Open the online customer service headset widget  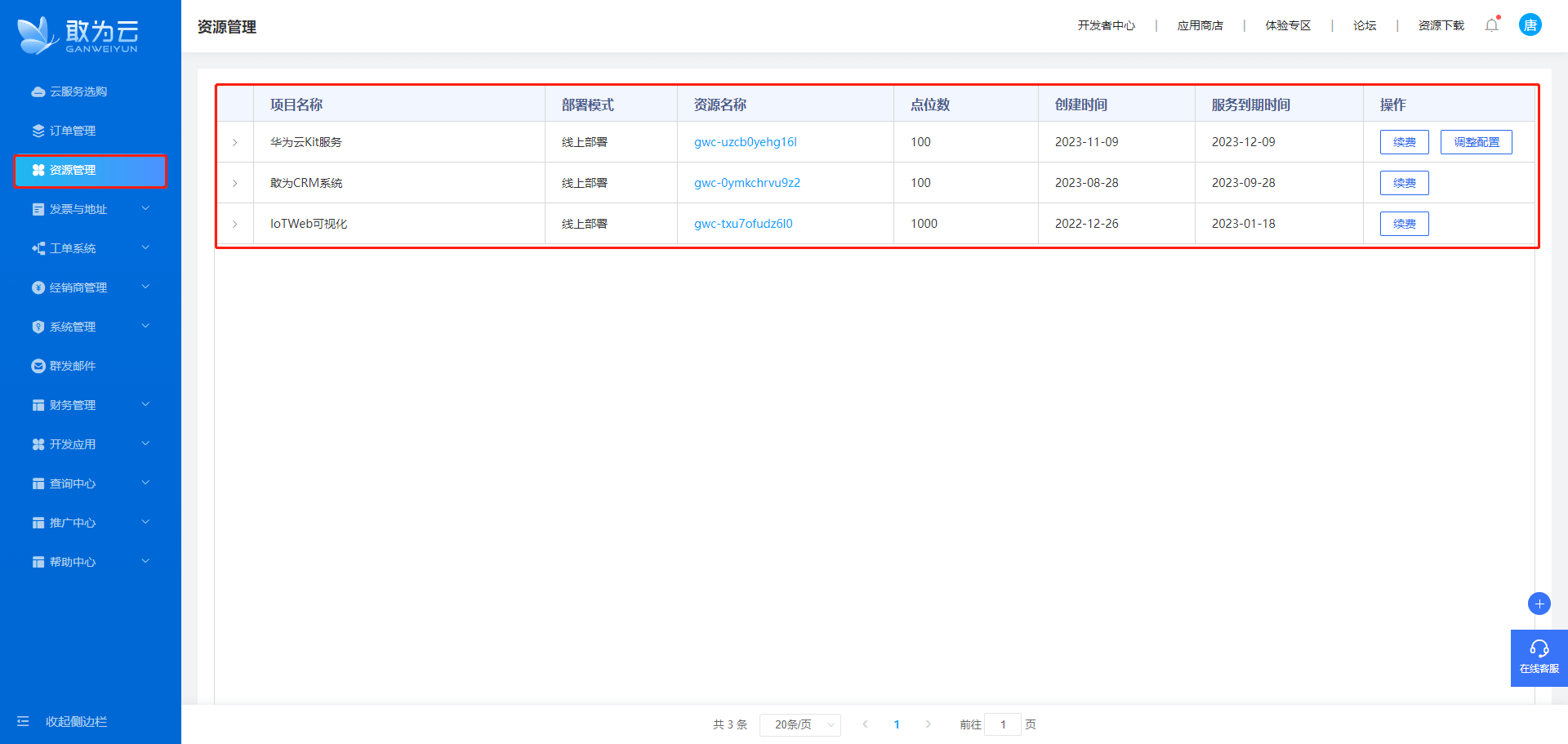[1539, 657]
